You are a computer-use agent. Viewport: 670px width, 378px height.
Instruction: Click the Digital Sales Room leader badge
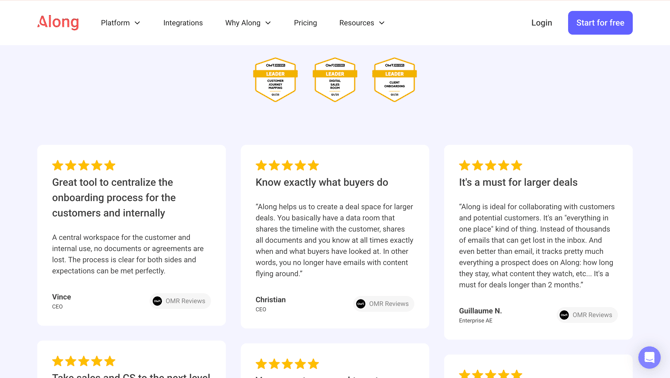[335, 80]
